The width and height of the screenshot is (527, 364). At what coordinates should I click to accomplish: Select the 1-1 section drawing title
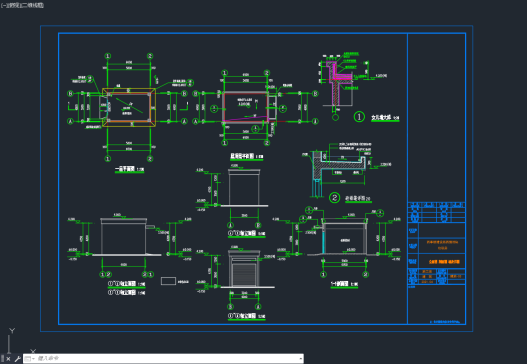339,284
